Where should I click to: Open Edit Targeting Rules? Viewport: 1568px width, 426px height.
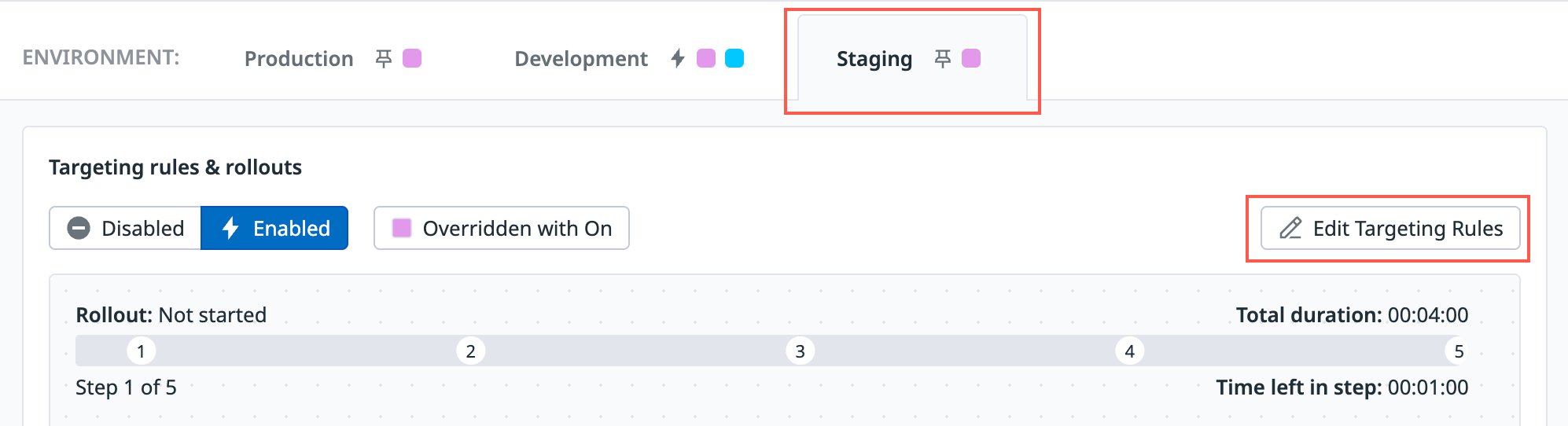pyautogui.click(x=1390, y=229)
